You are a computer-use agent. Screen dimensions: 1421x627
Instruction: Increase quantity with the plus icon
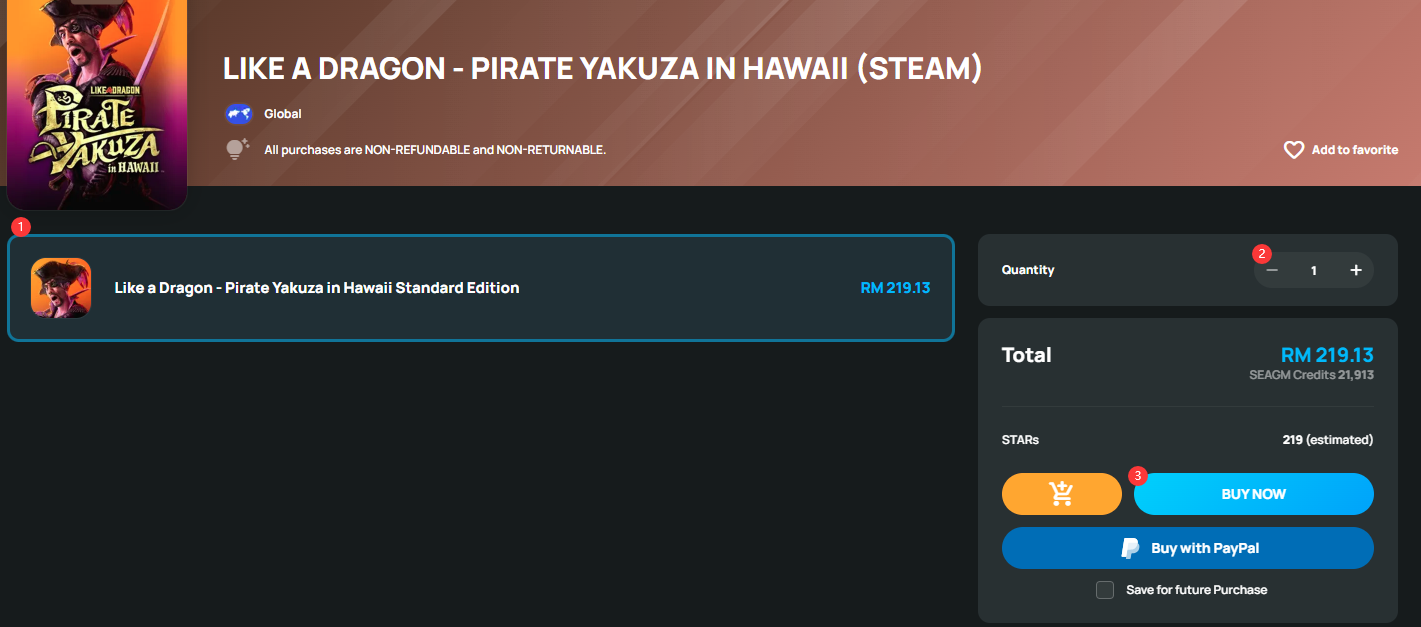pos(1356,270)
